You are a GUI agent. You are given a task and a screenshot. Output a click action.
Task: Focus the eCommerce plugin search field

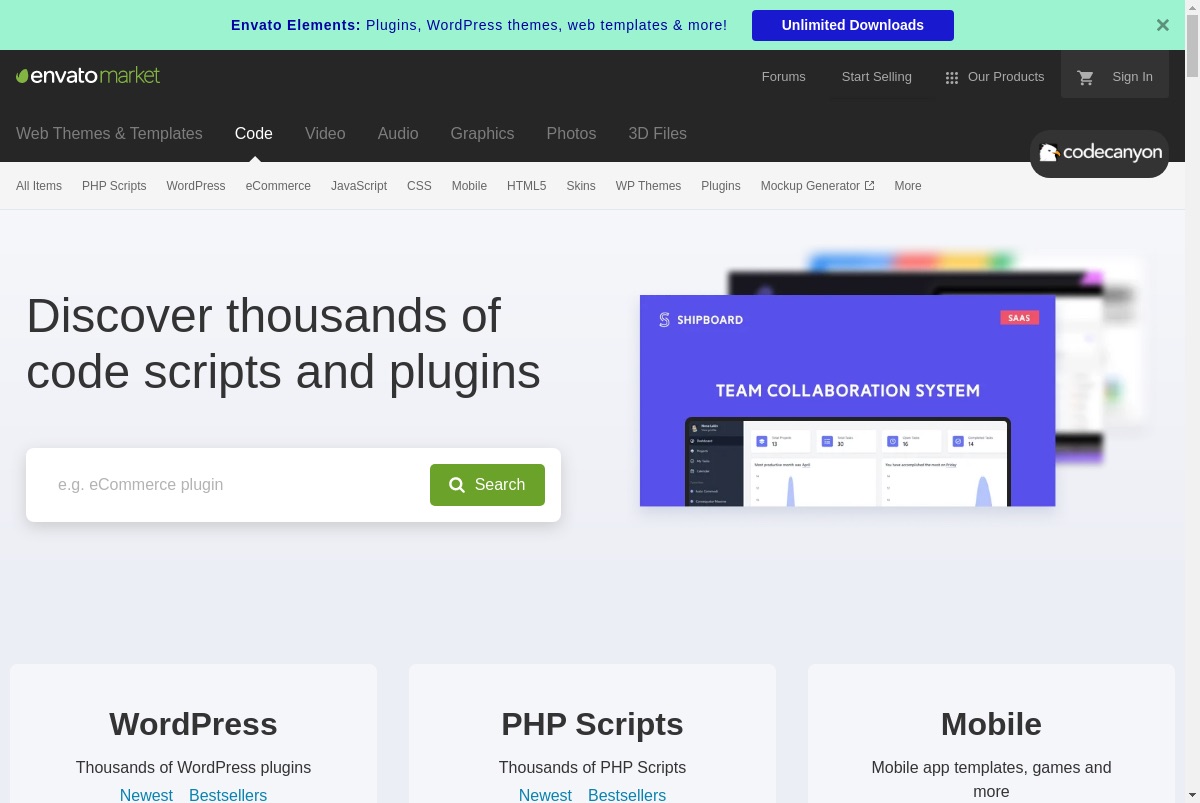pos(236,485)
